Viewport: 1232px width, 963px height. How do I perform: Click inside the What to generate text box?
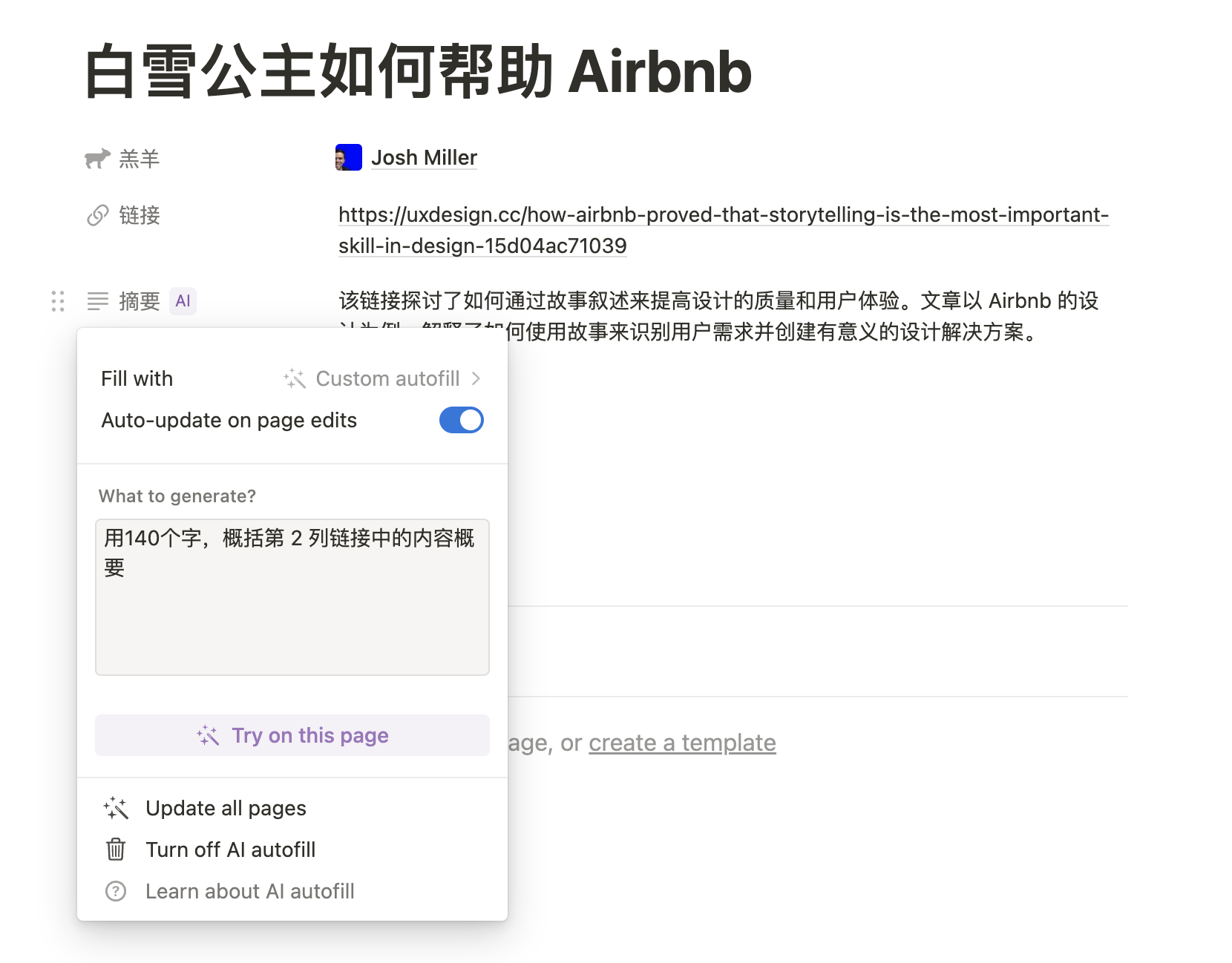(292, 597)
